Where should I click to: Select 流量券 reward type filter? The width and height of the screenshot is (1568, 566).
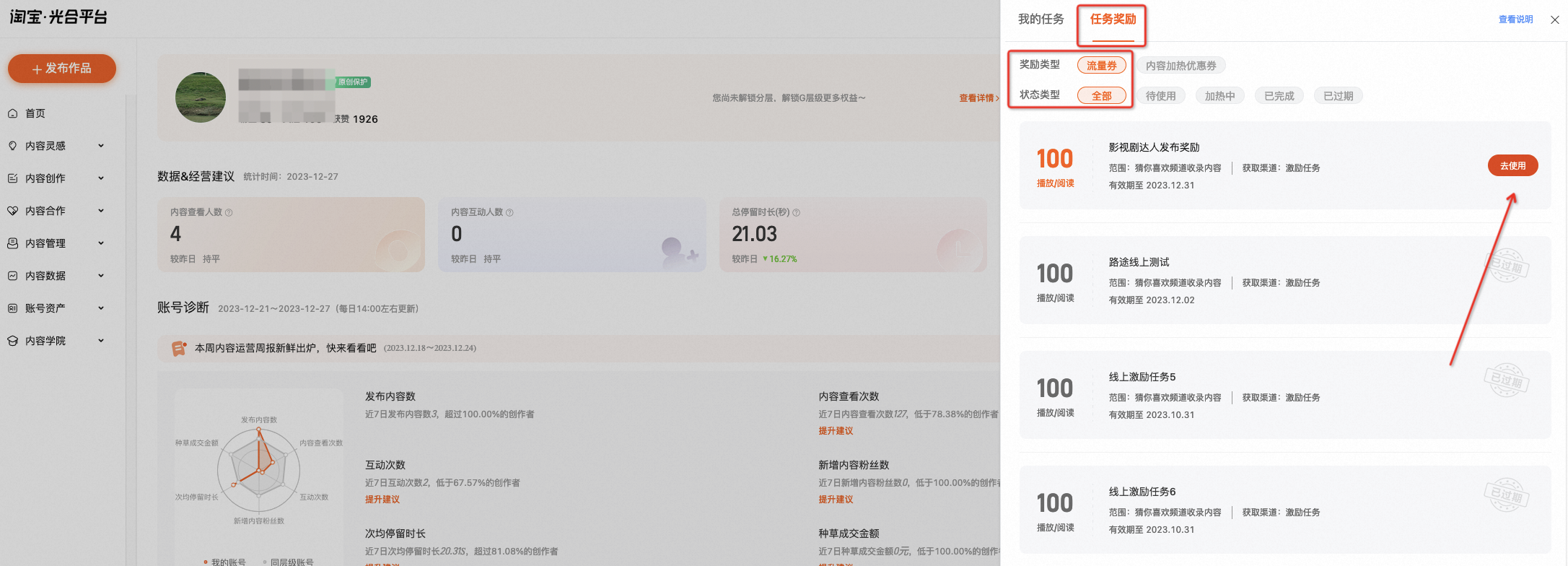[1102, 66]
